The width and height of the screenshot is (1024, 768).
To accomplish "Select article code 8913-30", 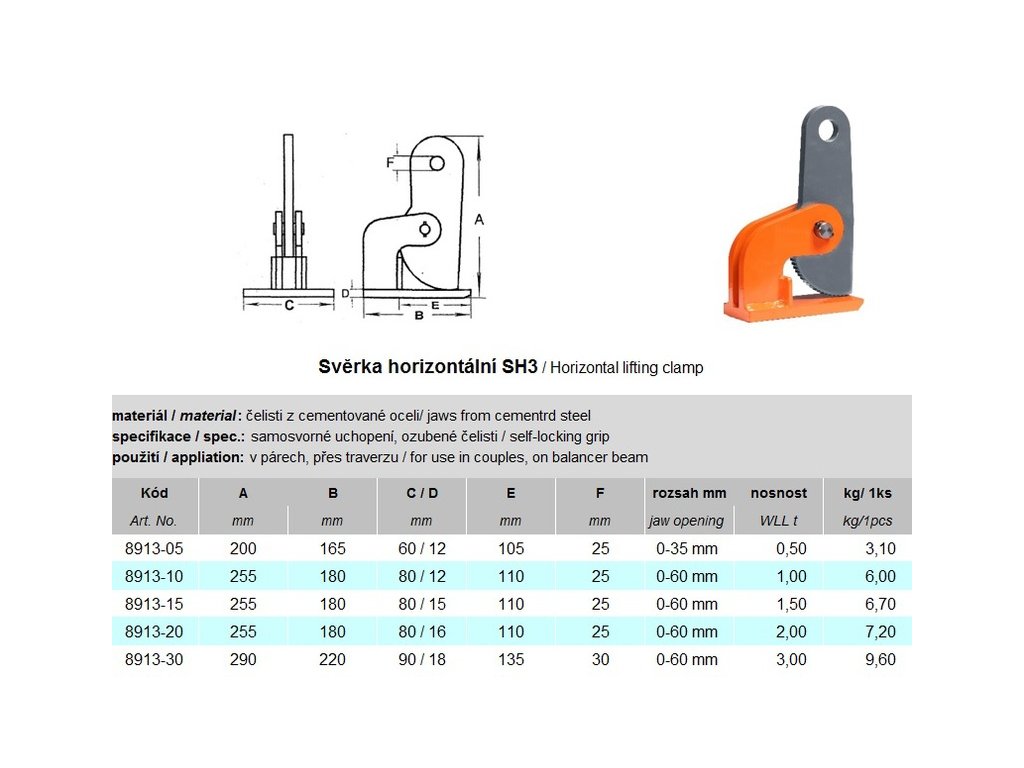I will coord(154,660).
